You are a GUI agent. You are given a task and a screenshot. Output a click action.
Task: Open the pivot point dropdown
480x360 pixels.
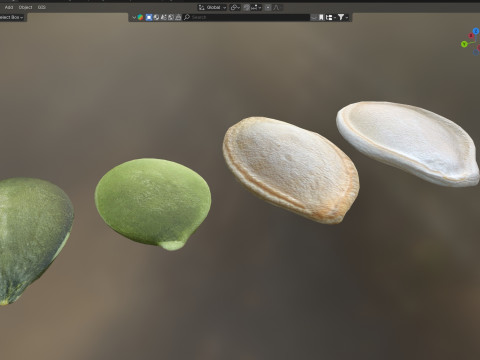pyautogui.click(x=235, y=7)
